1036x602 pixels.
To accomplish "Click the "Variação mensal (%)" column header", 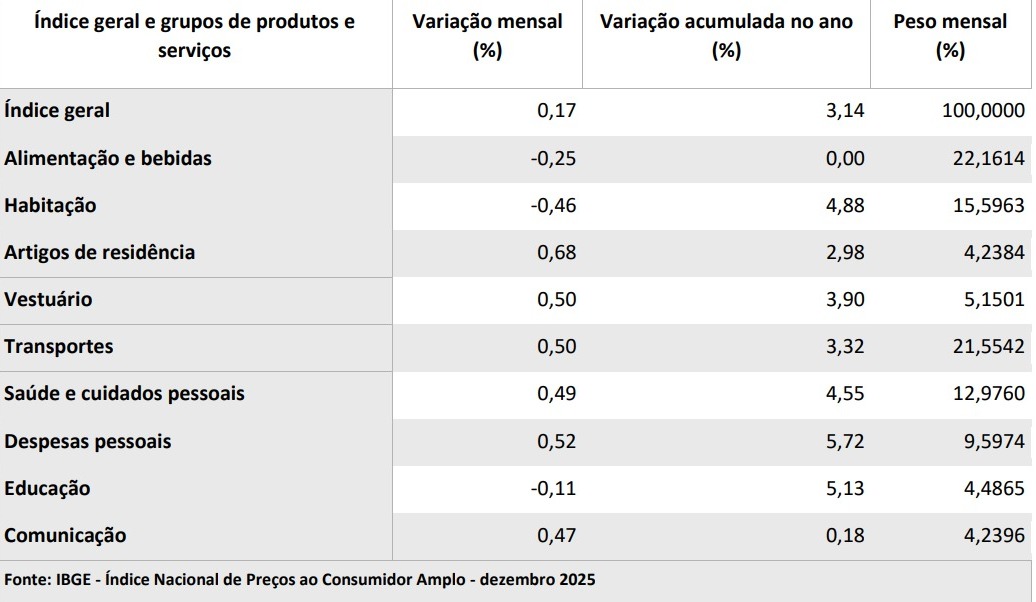I will click(487, 36).
